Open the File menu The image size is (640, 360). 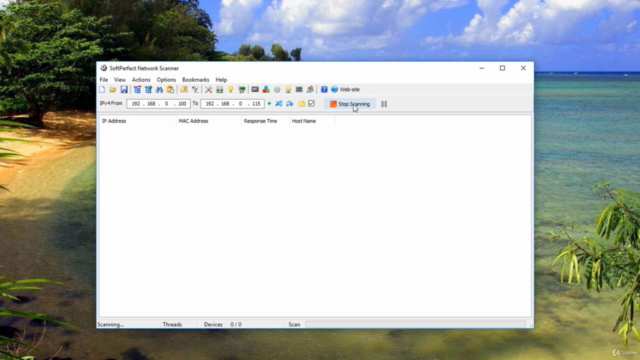[x=104, y=80]
